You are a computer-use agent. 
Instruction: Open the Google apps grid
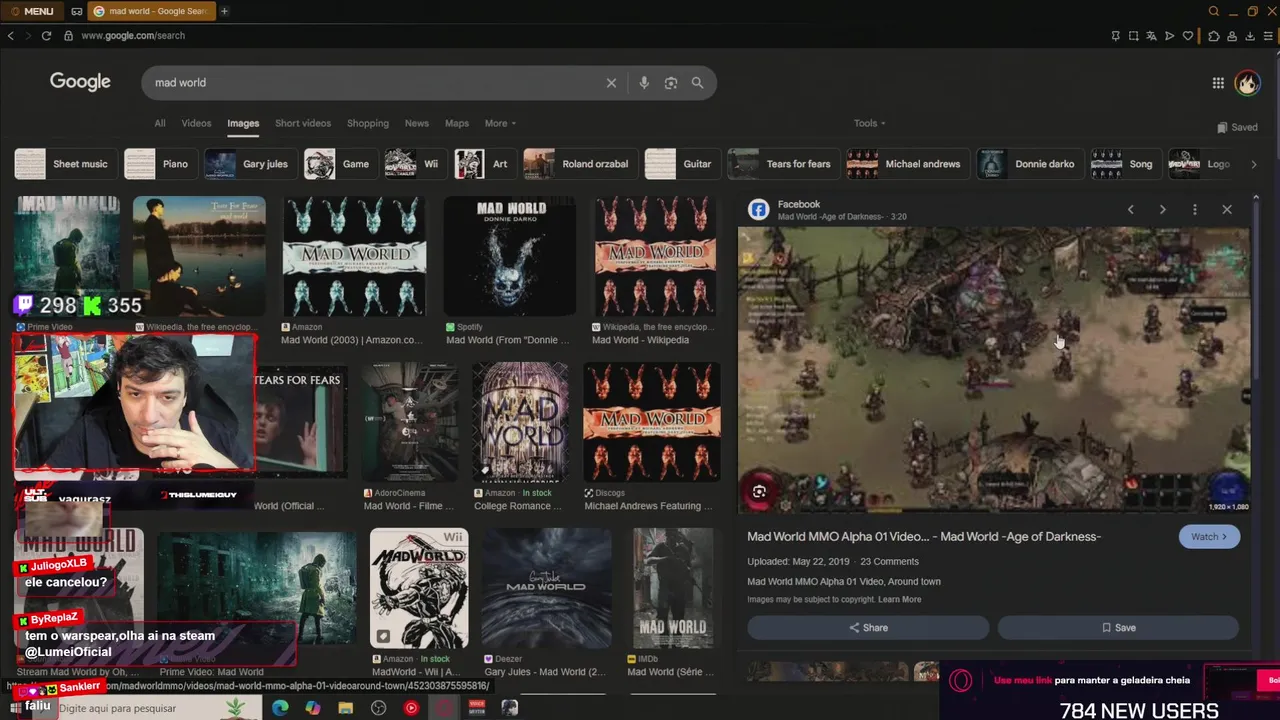(x=1218, y=83)
